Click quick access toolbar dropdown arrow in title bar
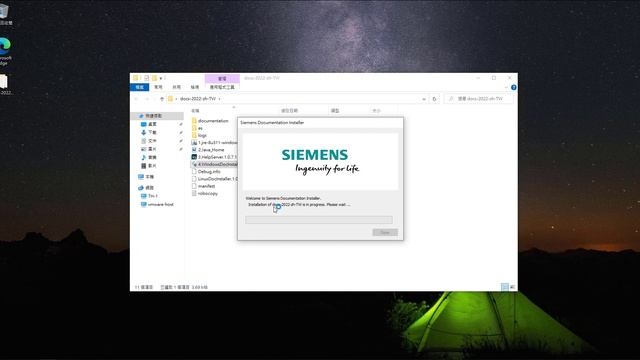 (161, 78)
